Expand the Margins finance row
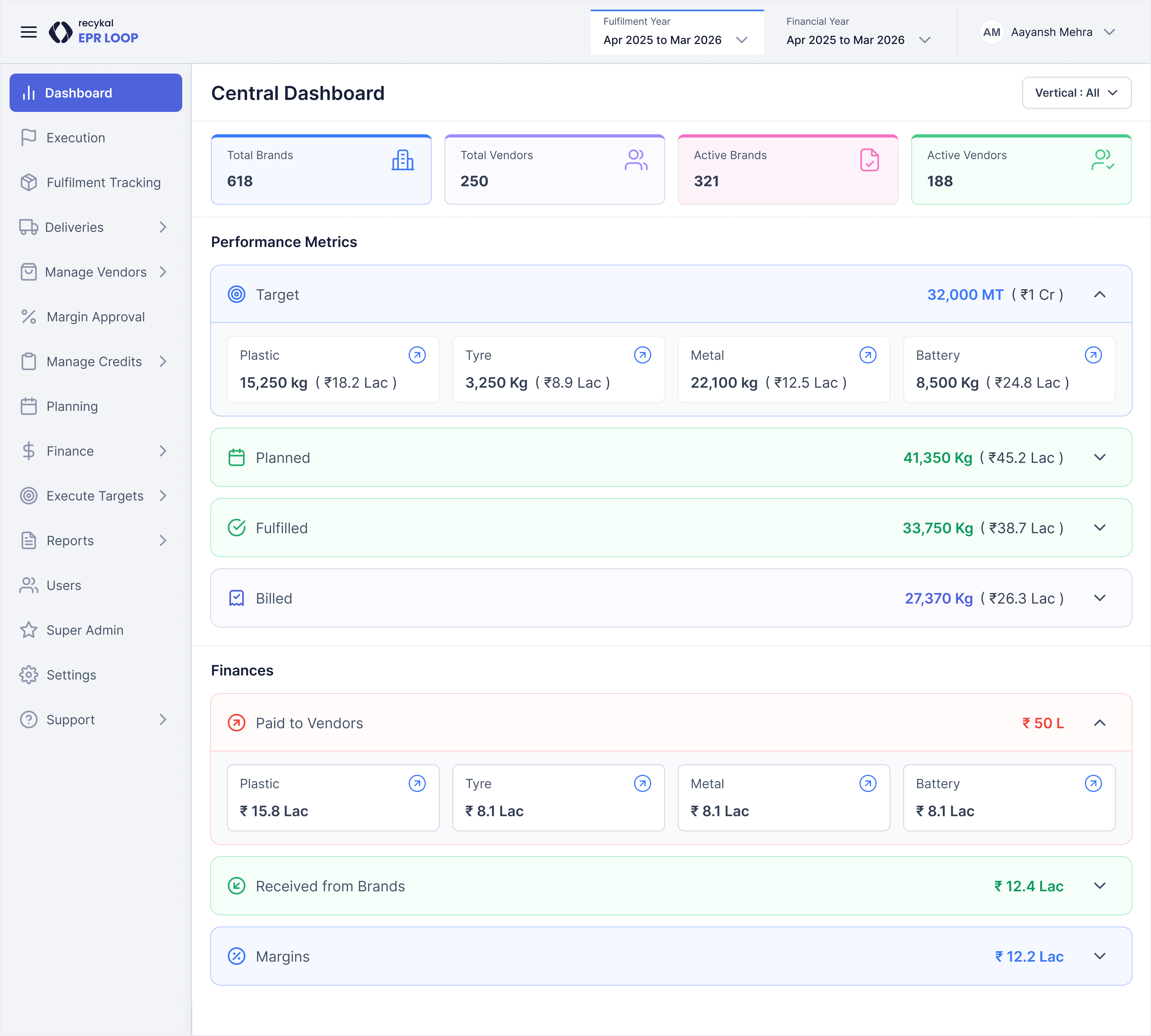1151x1036 pixels. (1099, 956)
